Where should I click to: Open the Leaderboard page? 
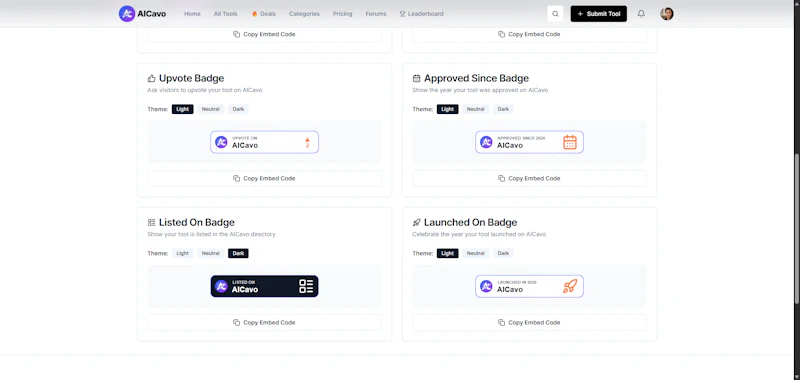tap(421, 14)
